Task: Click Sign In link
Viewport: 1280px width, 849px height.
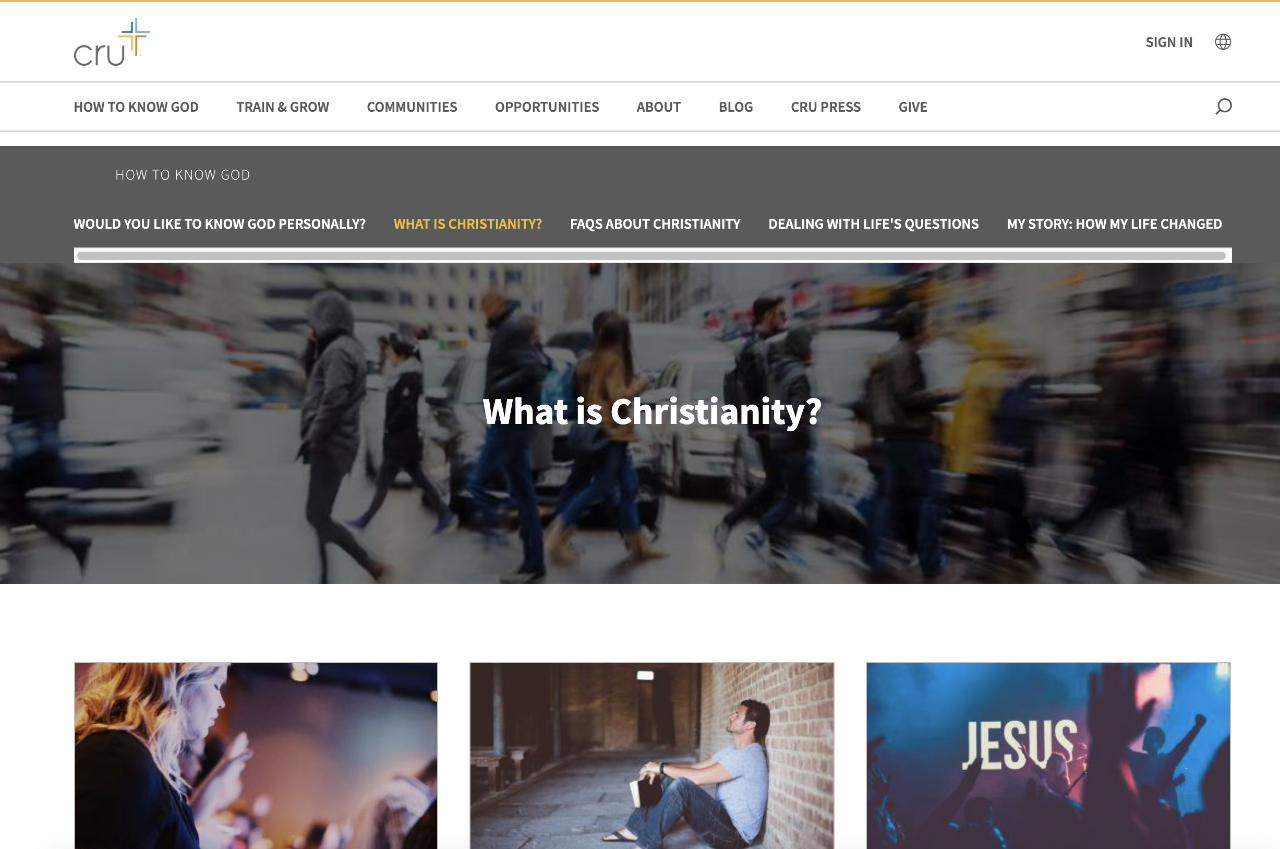Action: click(1169, 42)
